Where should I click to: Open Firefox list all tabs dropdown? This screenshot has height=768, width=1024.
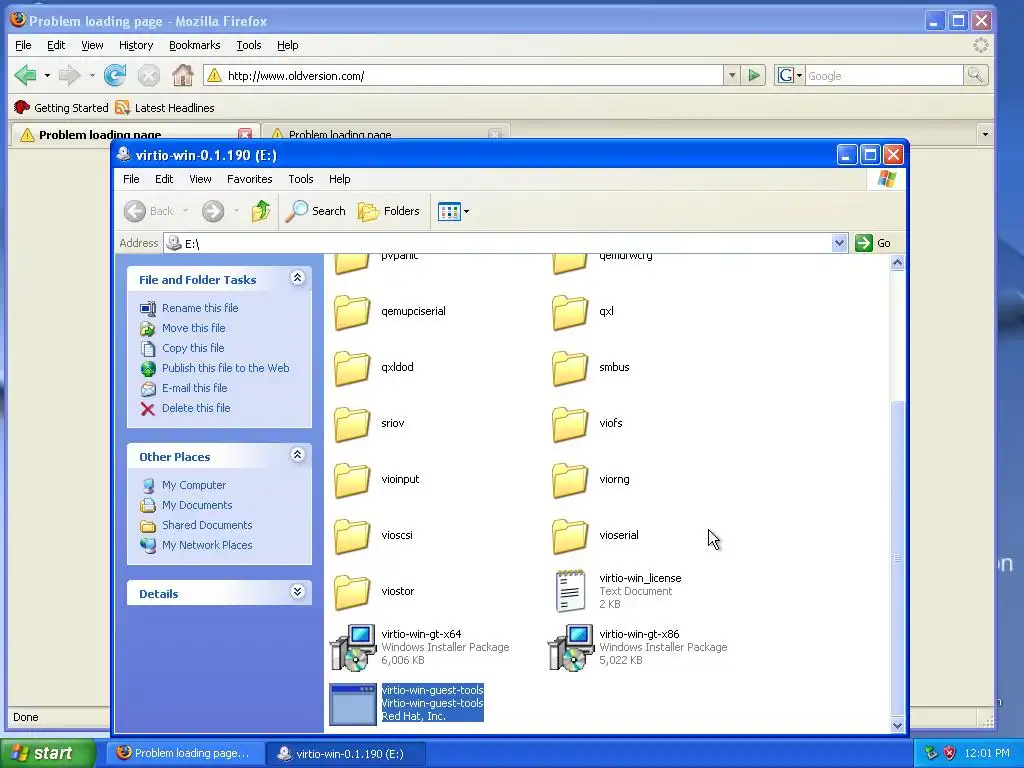pos(985,135)
